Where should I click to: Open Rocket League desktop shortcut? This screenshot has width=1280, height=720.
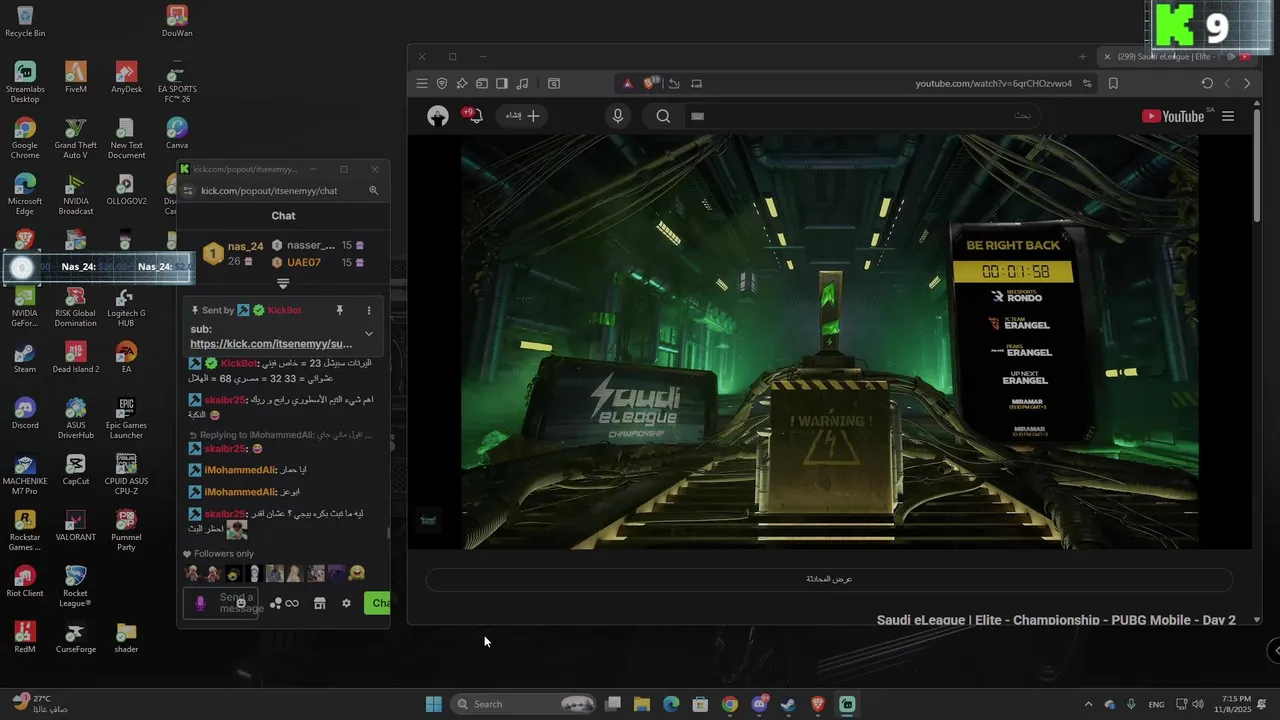click(x=76, y=586)
